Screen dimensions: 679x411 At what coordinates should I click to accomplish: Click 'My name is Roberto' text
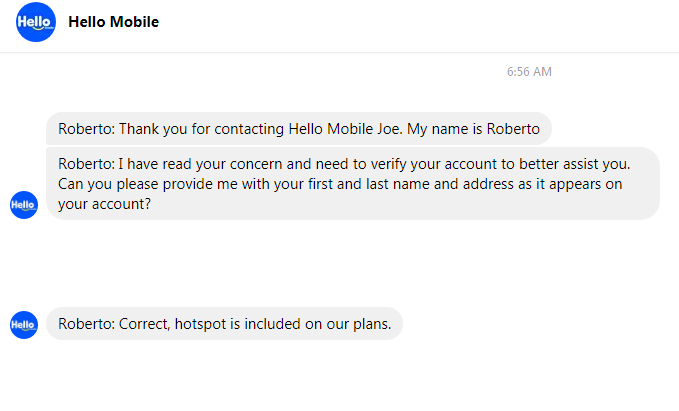click(473, 129)
